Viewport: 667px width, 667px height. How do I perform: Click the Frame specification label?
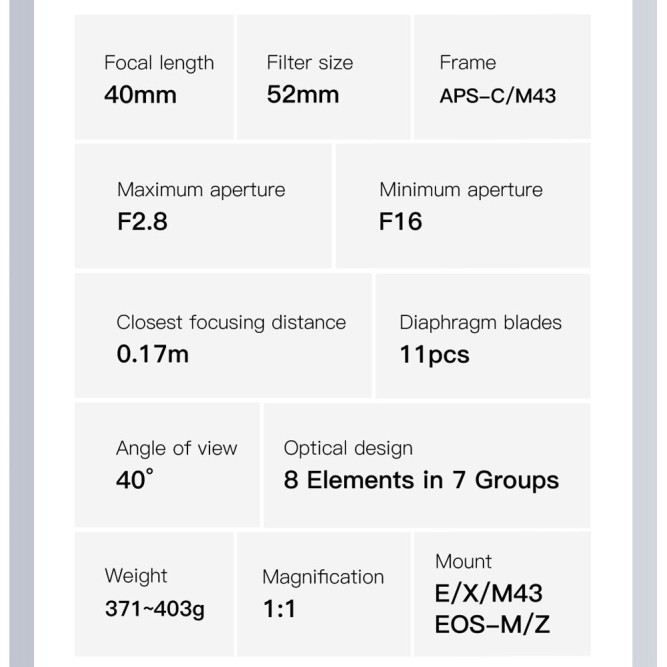(x=467, y=63)
